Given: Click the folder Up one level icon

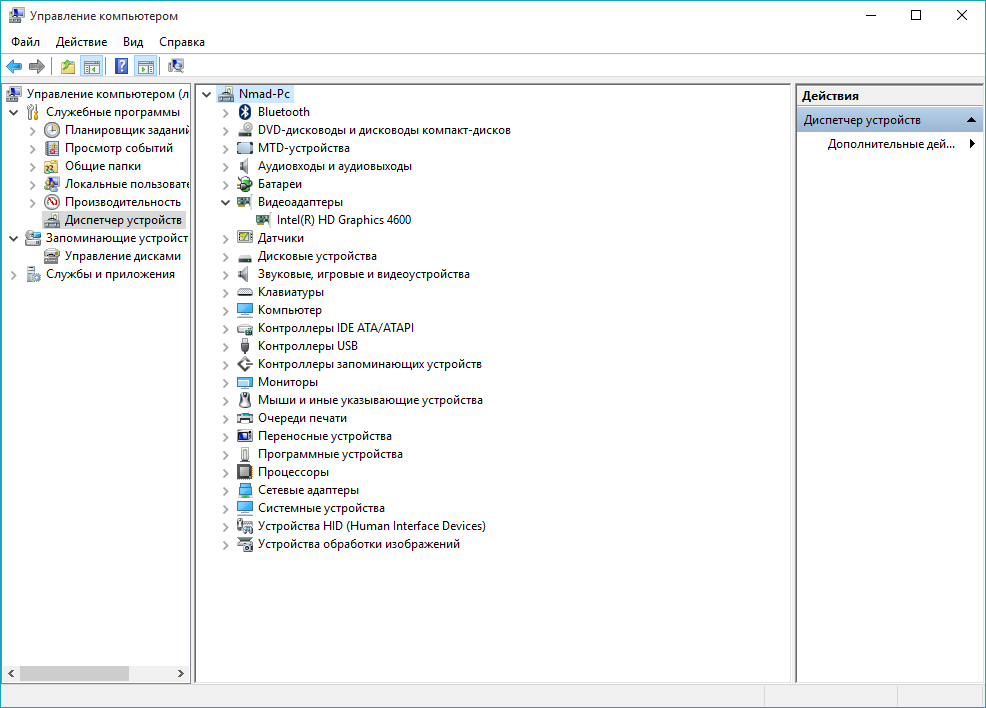Looking at the screenshot, I should coord(68,67).
